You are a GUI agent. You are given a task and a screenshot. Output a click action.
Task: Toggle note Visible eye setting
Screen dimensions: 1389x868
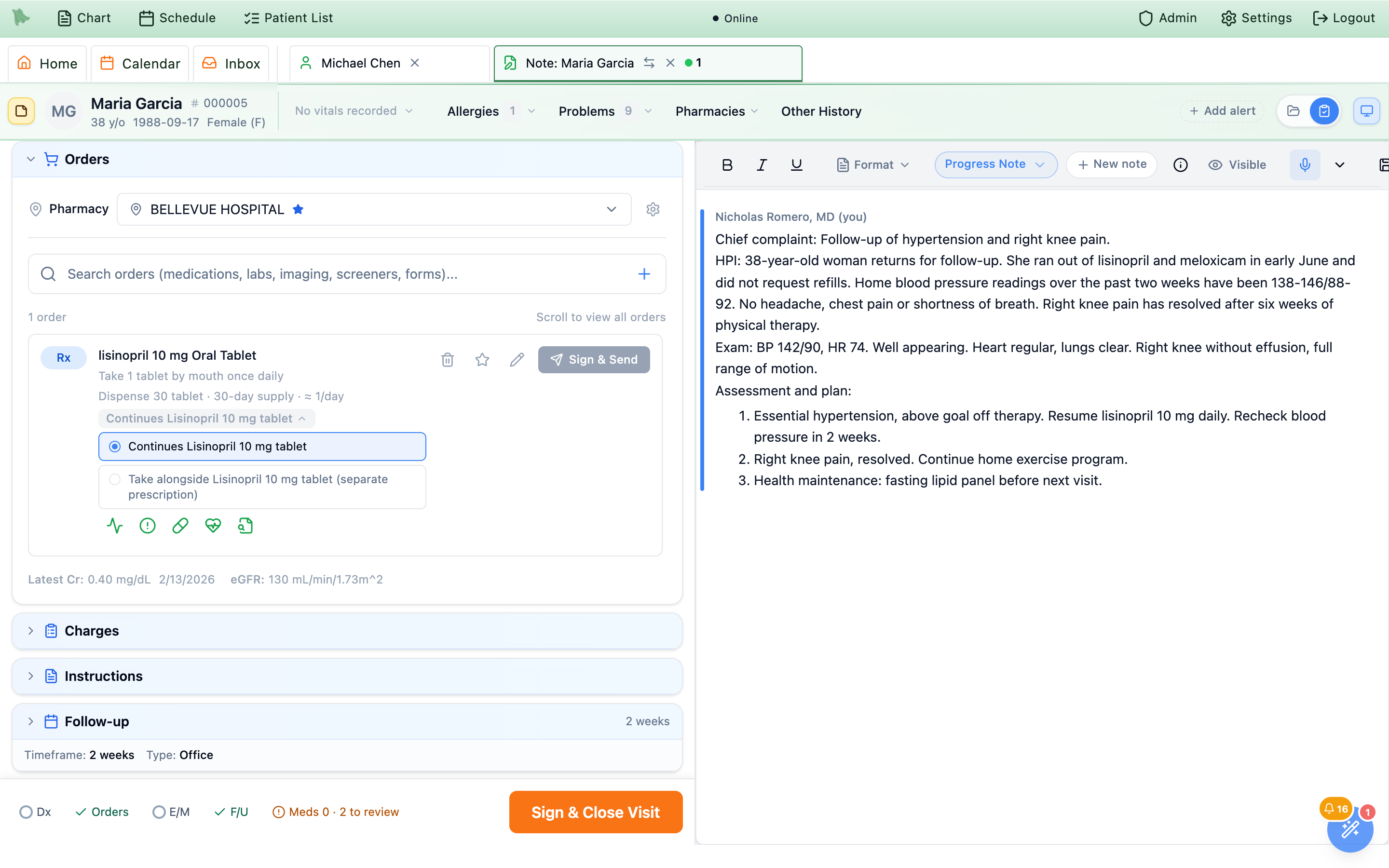point(1237,165)
